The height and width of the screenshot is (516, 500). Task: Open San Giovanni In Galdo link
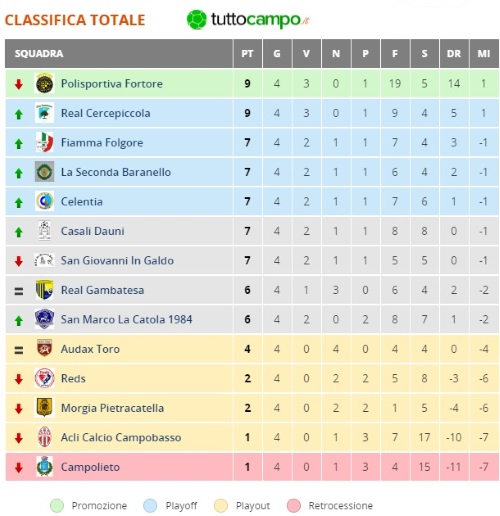117,260
